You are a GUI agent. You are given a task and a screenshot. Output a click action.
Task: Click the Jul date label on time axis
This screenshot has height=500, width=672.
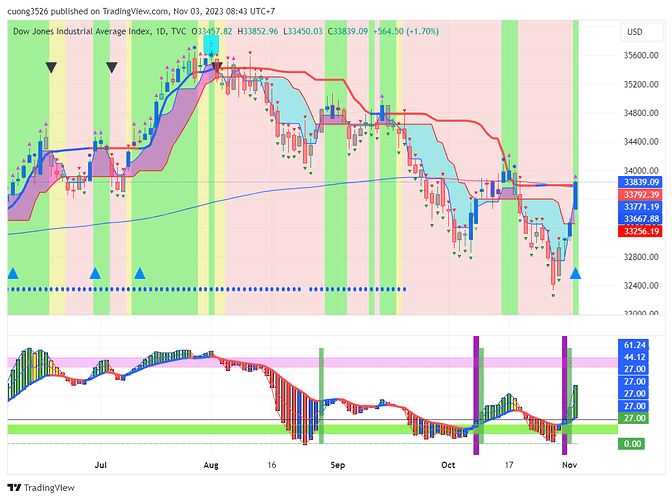(x=100, y=465)
